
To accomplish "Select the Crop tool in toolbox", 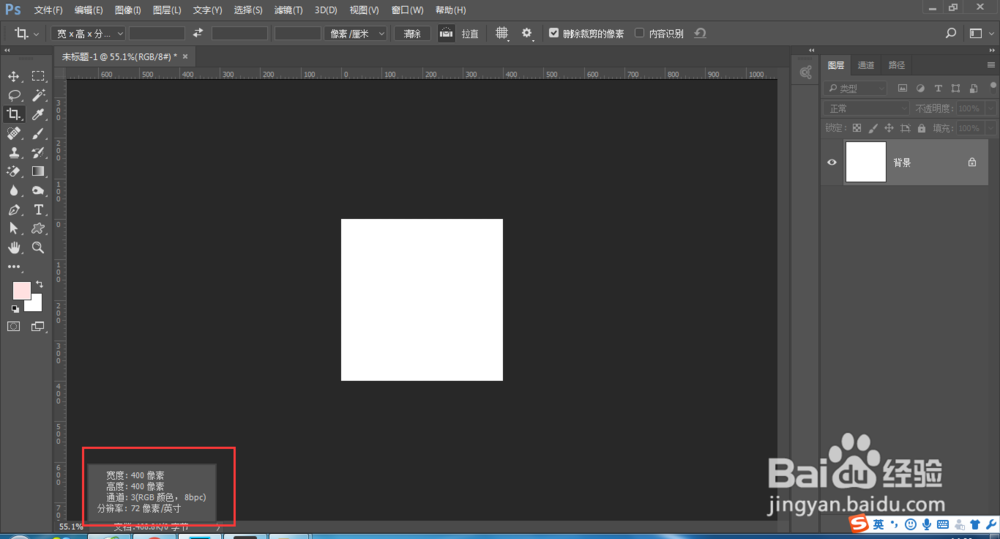I will click(13, 114).
